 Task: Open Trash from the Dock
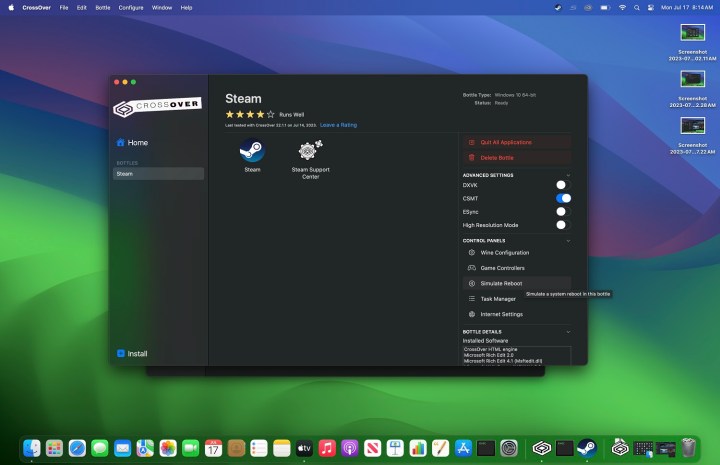pos(688,448)
